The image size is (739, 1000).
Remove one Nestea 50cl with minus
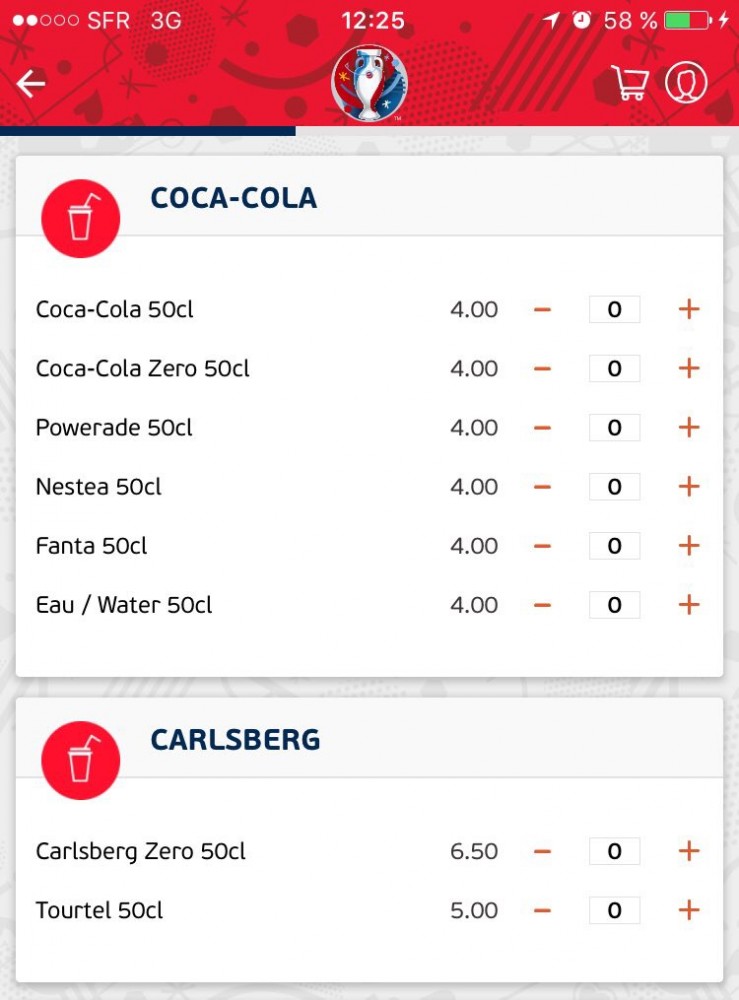[x=543, y=487]
